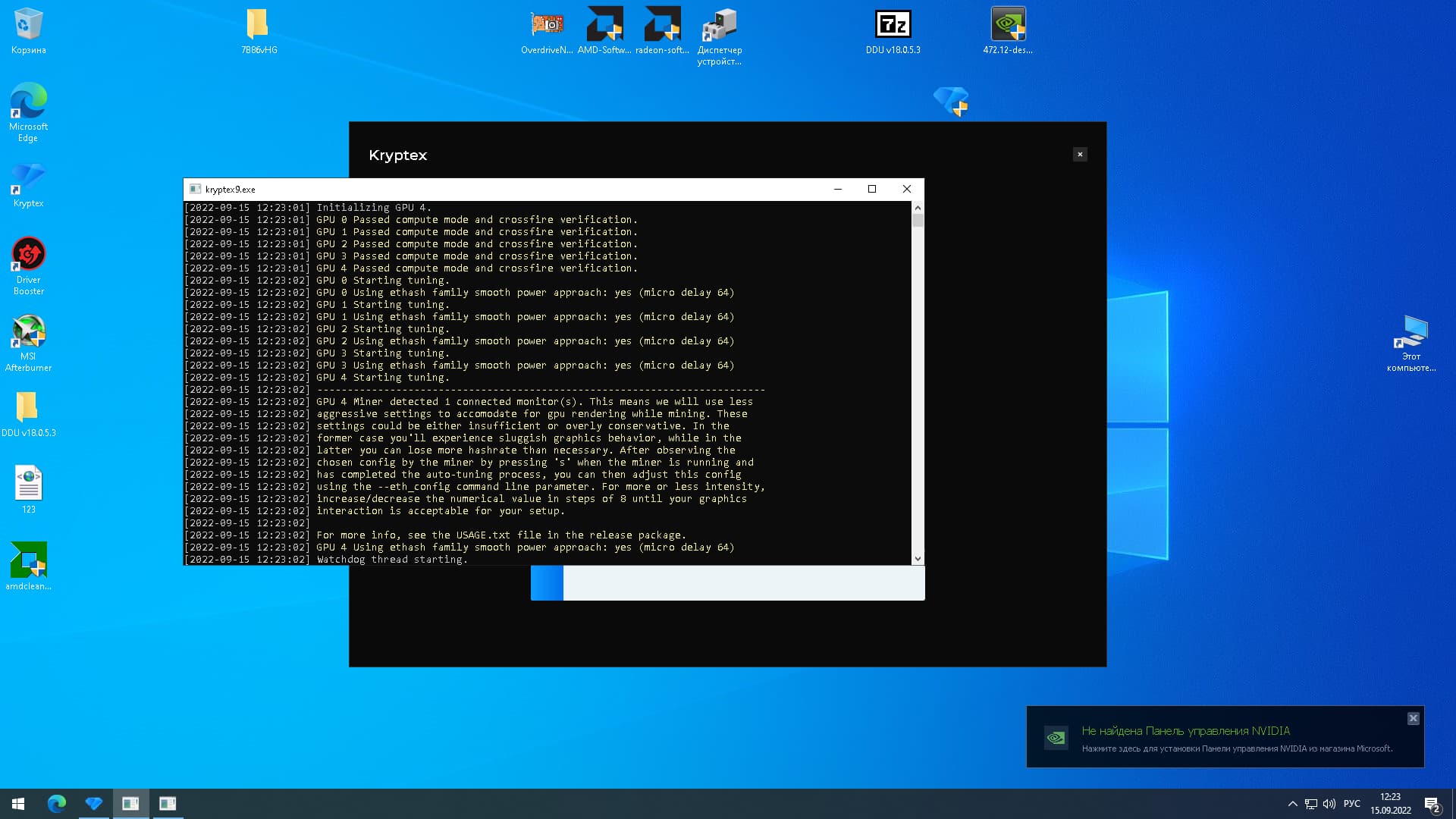
Task: Open Microsoft Edge from the taskbar
Action: click(57, 804)
